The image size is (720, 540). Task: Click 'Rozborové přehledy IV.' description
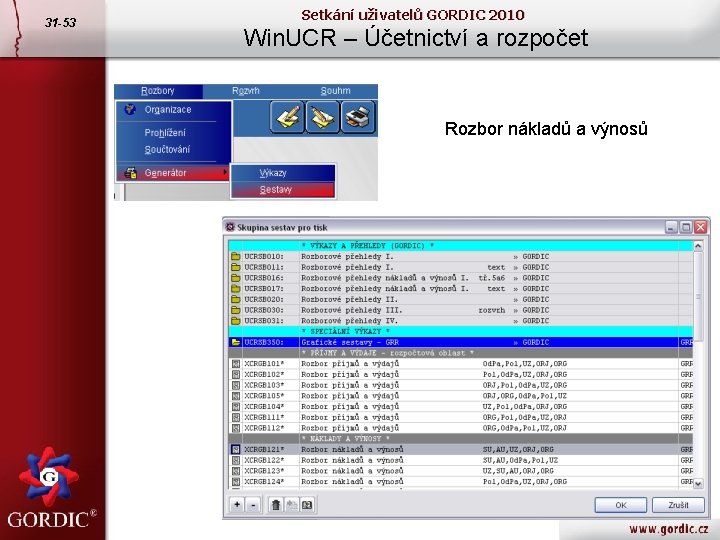click(x=349, y=321)
